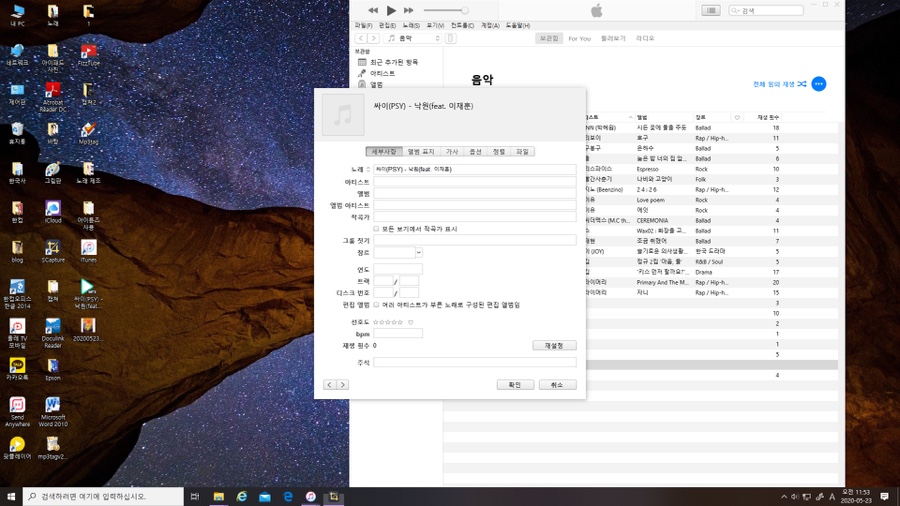Image resolution: width=900 pixels, height=506 pixels.
Task: Click the 취소 cancel button
Action: (x=557, y=384)
